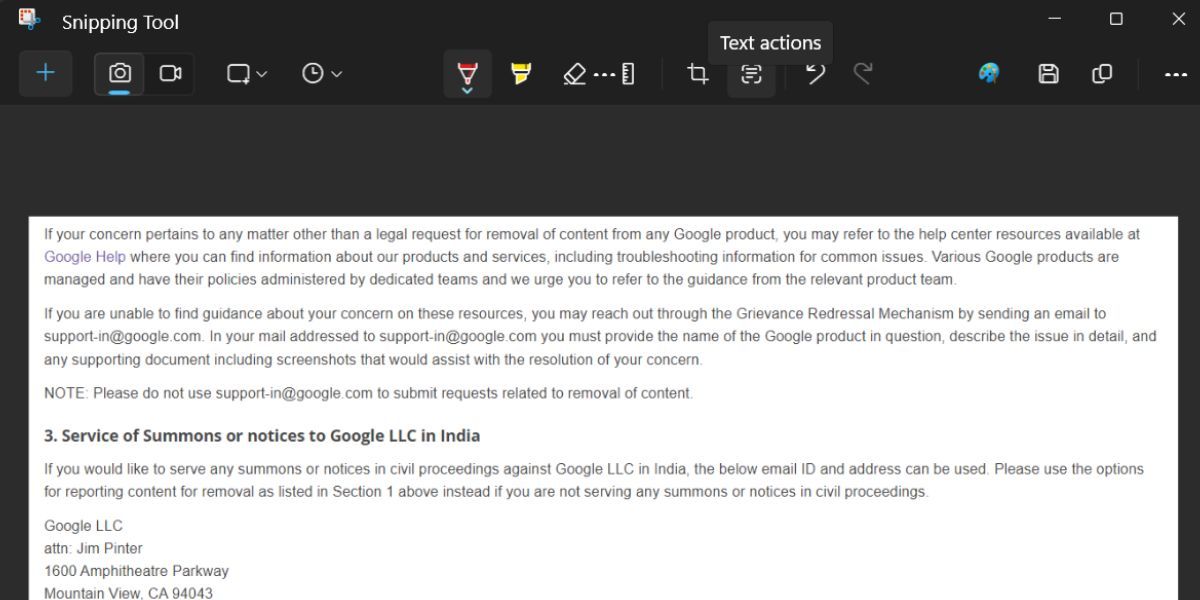The image size is (1200, 600).
Task: Undo the last edit
Action: pyautogui.click(x=816, y=73)
